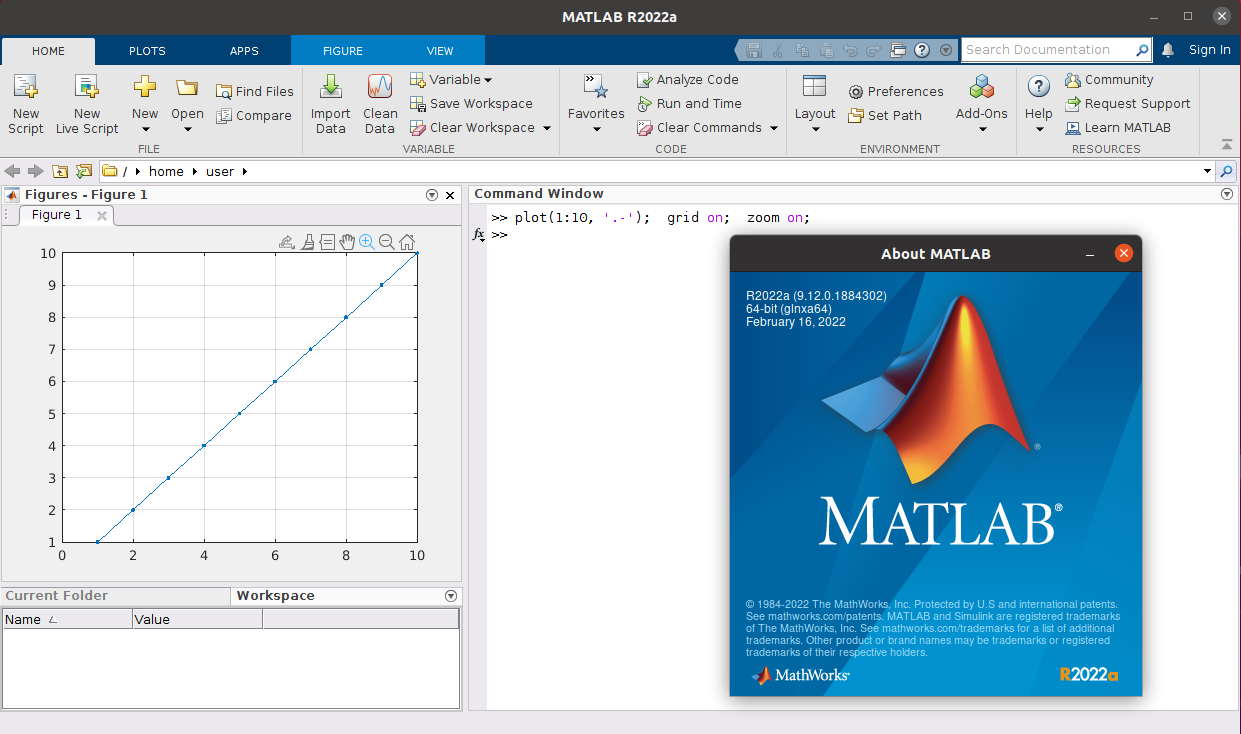Click Analyze Code
This screenshot has height=734, width=1241.
[687, 80]
